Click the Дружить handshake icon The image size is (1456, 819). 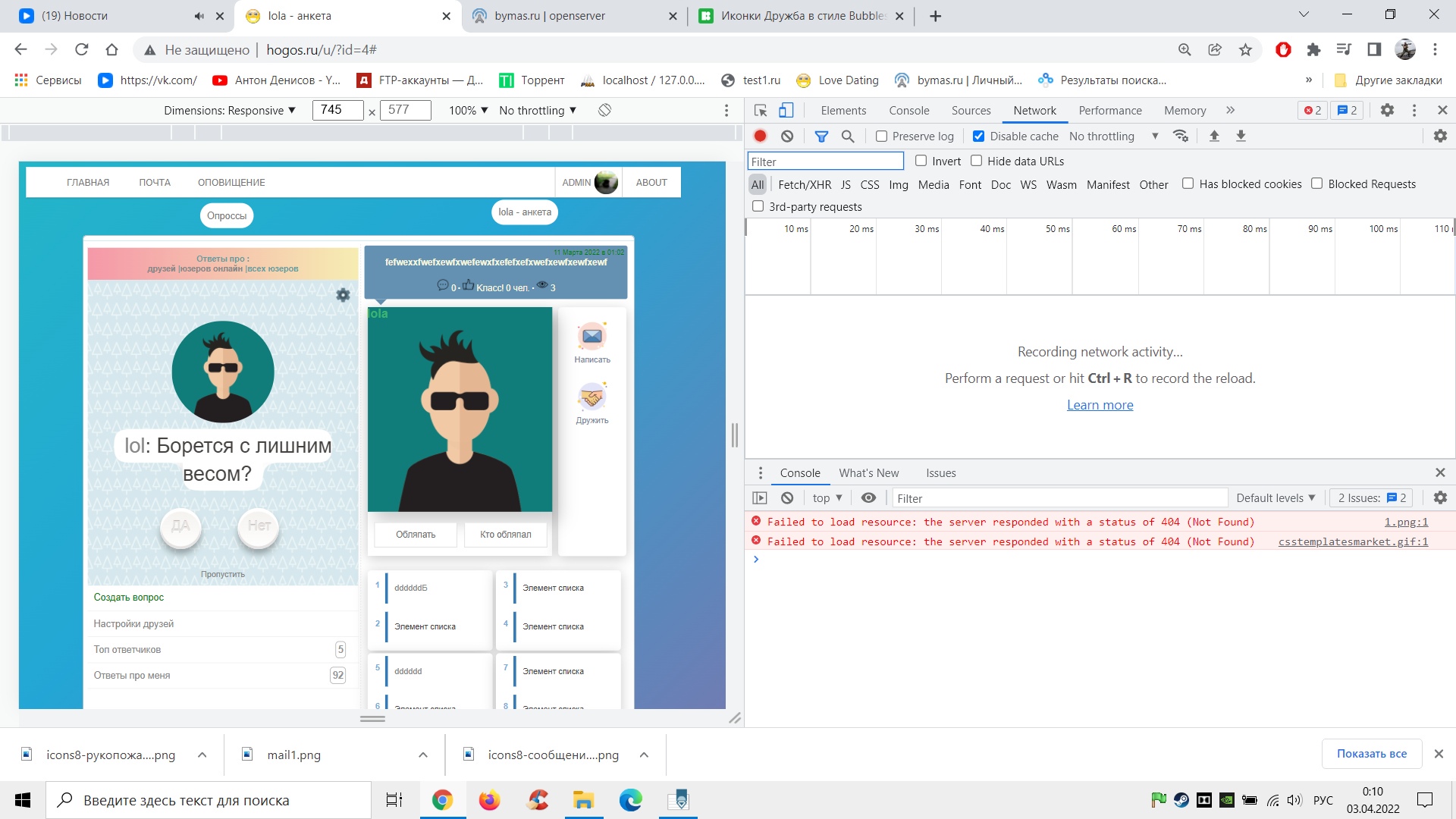point(592,397)
